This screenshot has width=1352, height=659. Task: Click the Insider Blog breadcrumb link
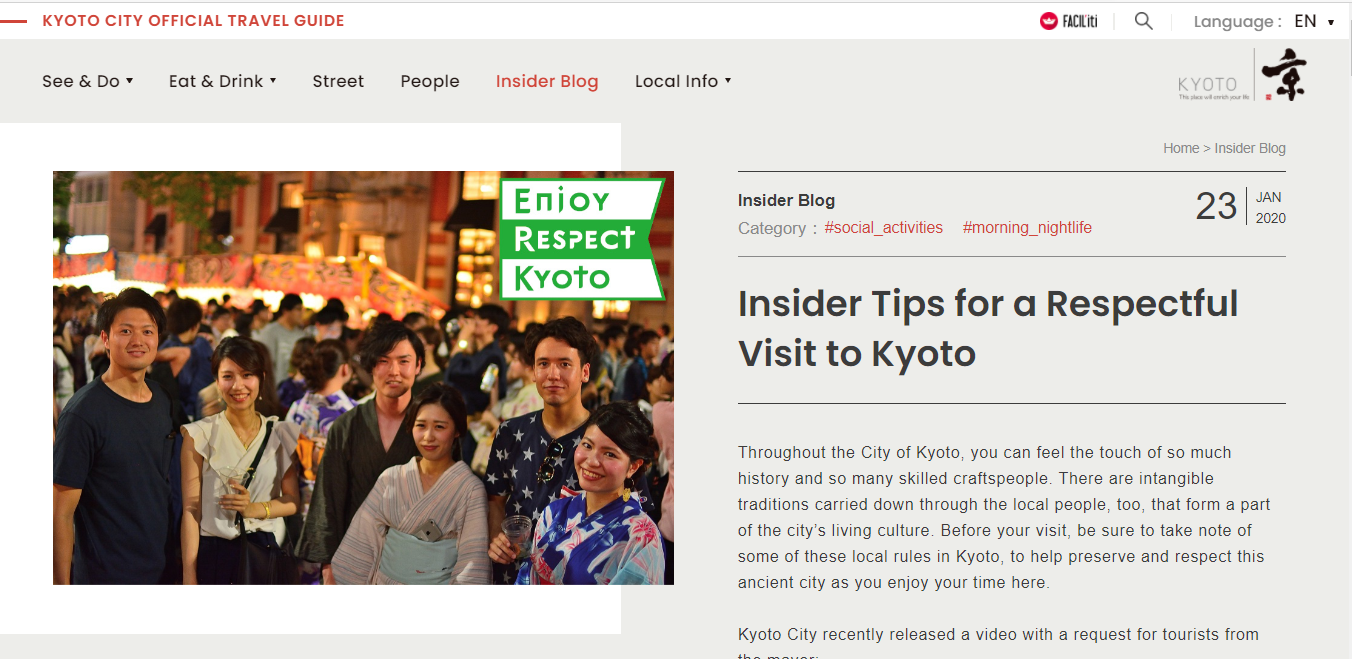(x=1250, y=148)
